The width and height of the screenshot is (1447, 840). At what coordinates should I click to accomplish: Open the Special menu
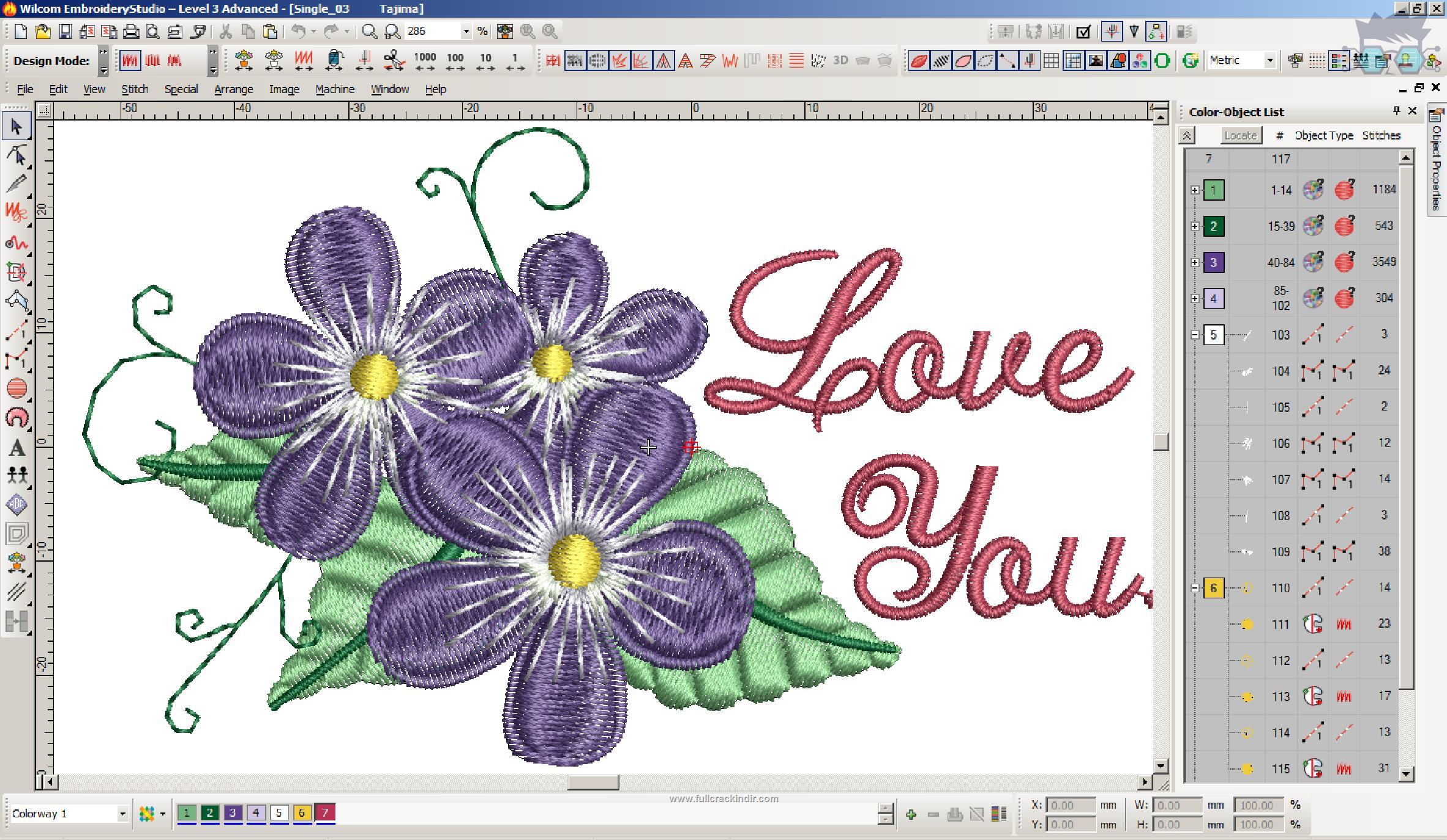tap(181, 89)
